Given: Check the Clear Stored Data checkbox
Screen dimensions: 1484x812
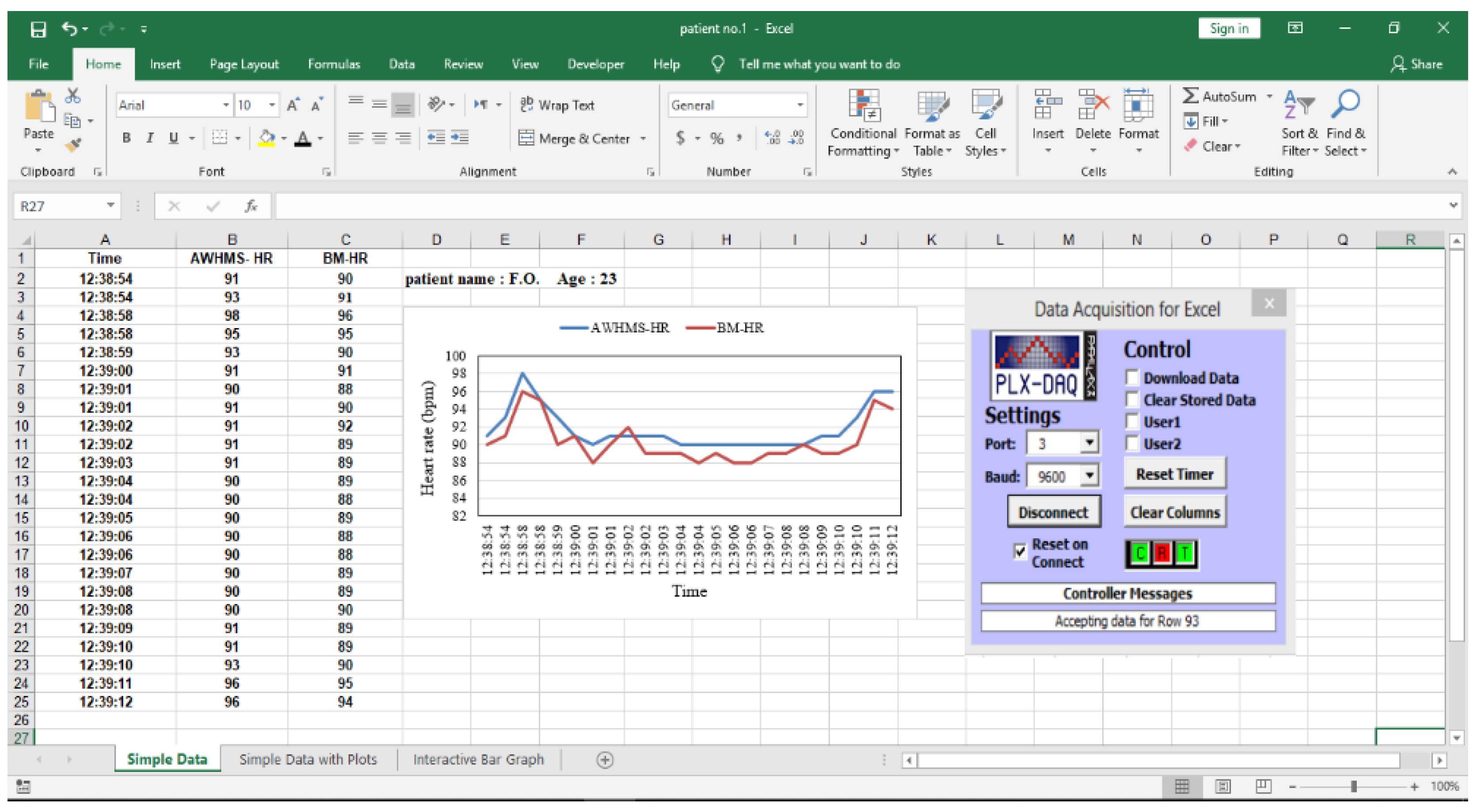Looking at the screenshot, I should (1132, 400).
